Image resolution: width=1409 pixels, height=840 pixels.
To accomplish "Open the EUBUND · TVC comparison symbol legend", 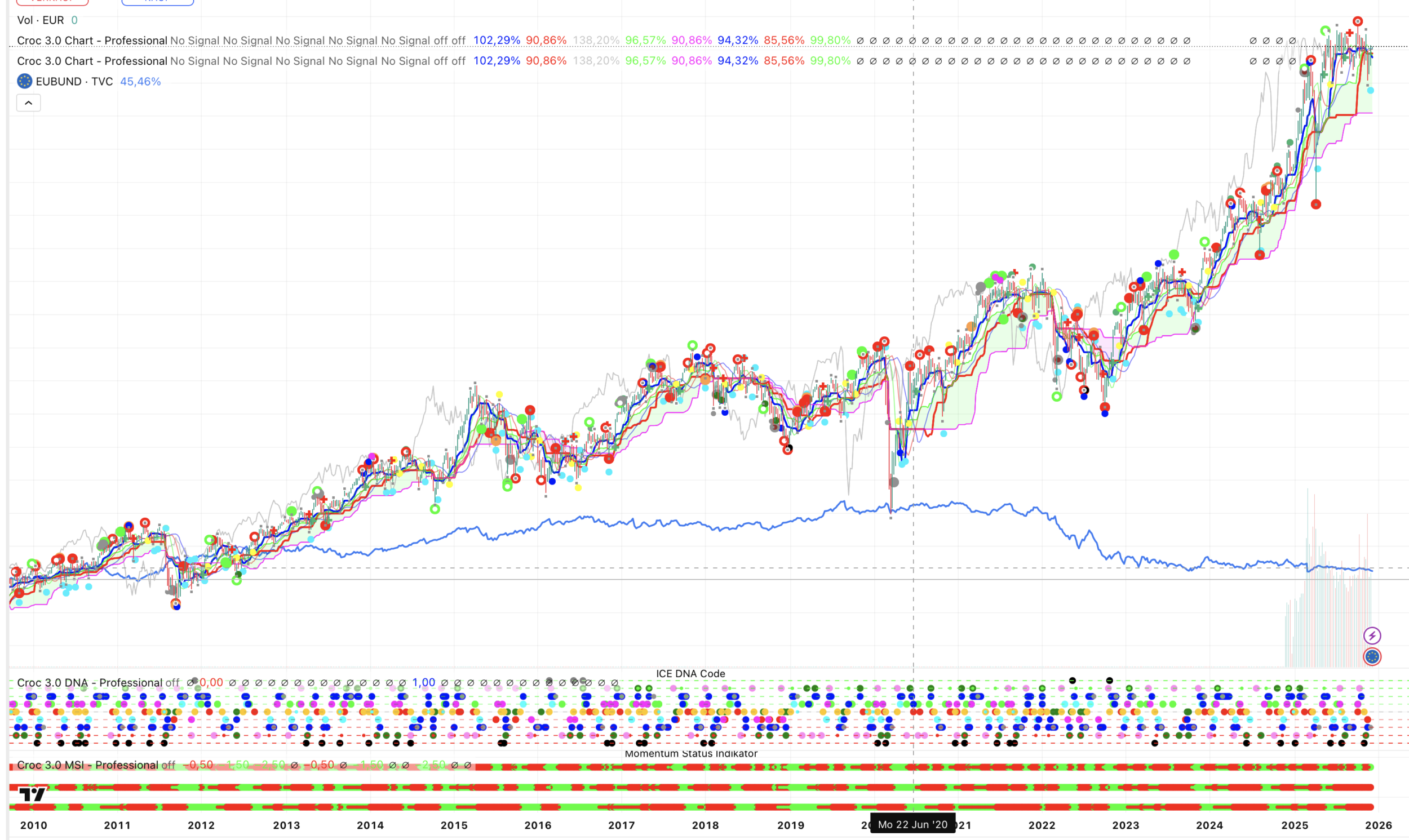I will point(74,82).
